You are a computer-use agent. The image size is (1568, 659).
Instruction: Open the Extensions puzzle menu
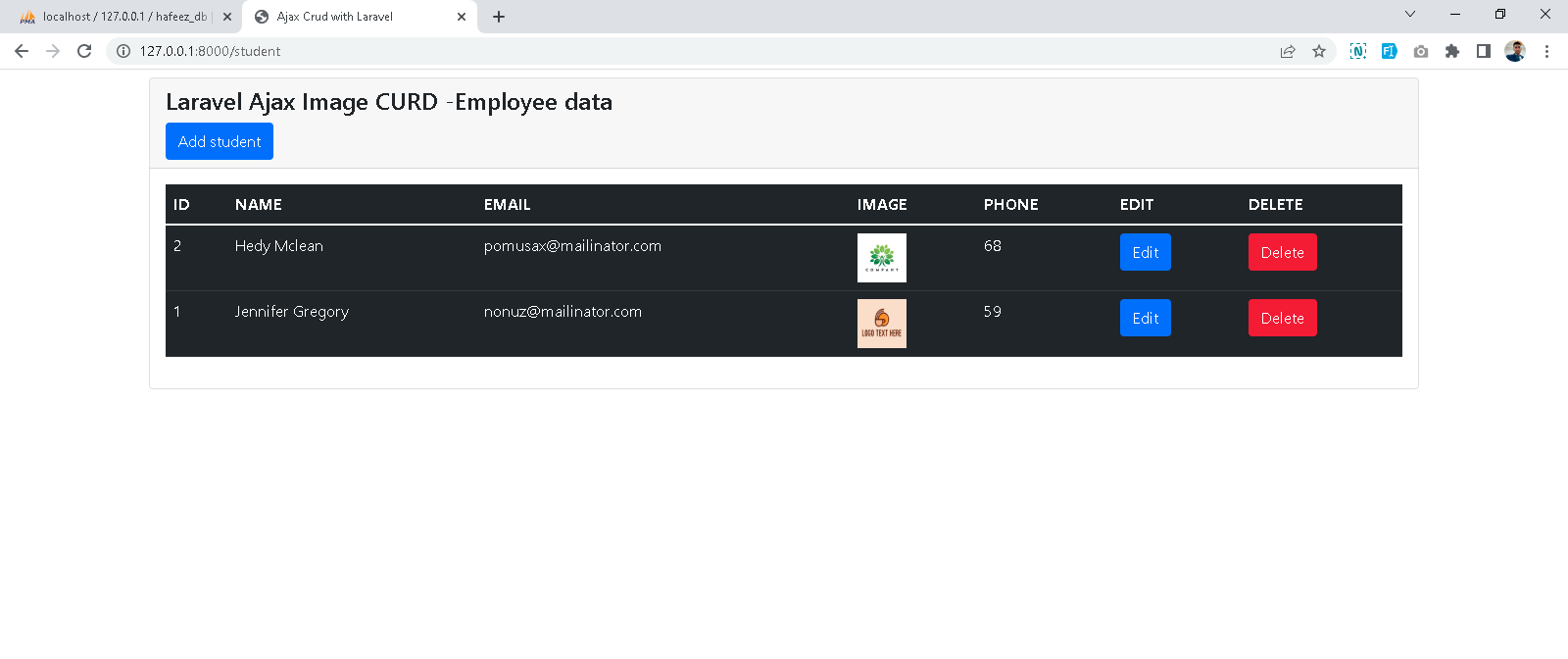pos(1452,51)
